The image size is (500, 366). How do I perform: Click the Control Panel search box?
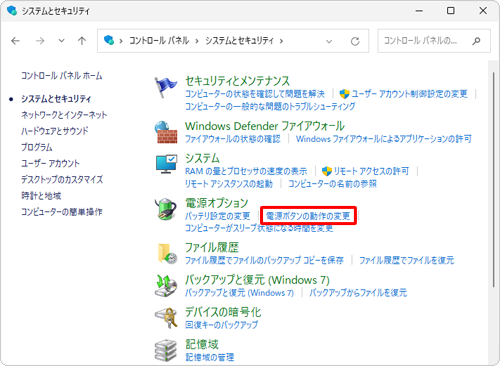(434, 41)
